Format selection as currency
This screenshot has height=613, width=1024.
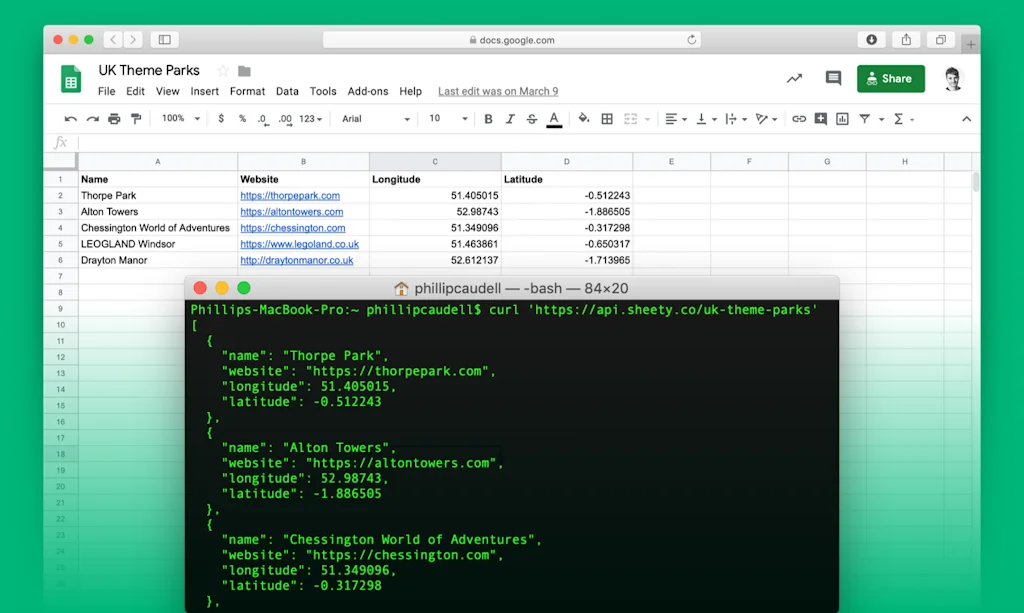pyautogui.click(x=219, y=118)
